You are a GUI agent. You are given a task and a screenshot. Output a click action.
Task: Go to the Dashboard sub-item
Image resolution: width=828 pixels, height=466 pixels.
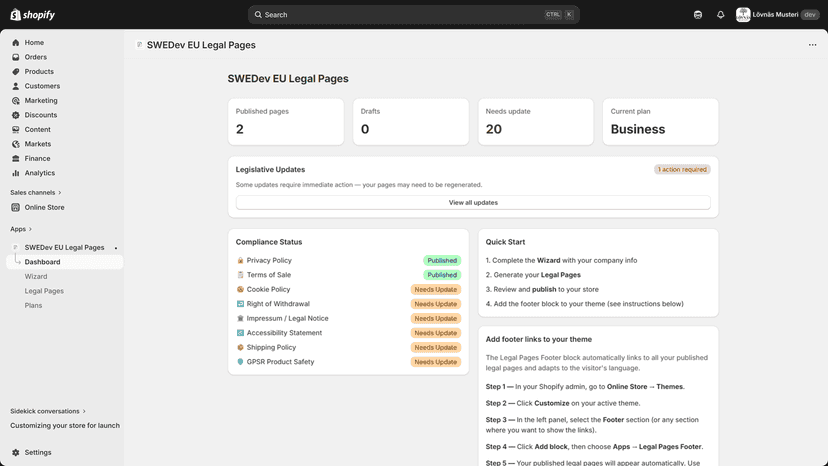tap(64, 262)
